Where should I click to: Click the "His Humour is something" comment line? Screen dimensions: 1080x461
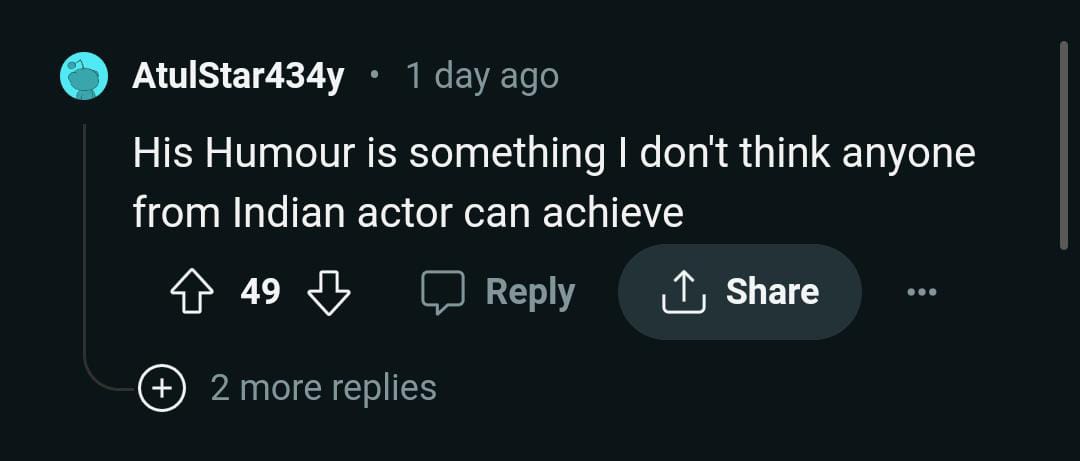pyautogui.click(x=553, y=155)
